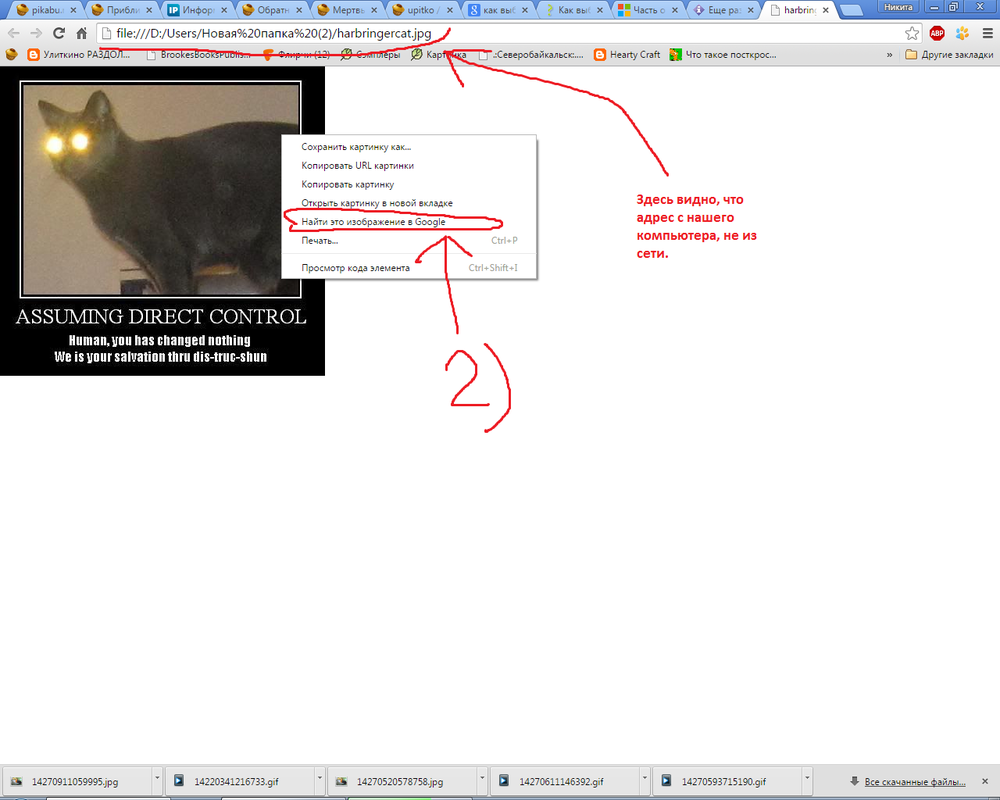This screenshot has height=800, width=1000.
Task: Choose Просмотр кода элемента
Action: point(409,268)
